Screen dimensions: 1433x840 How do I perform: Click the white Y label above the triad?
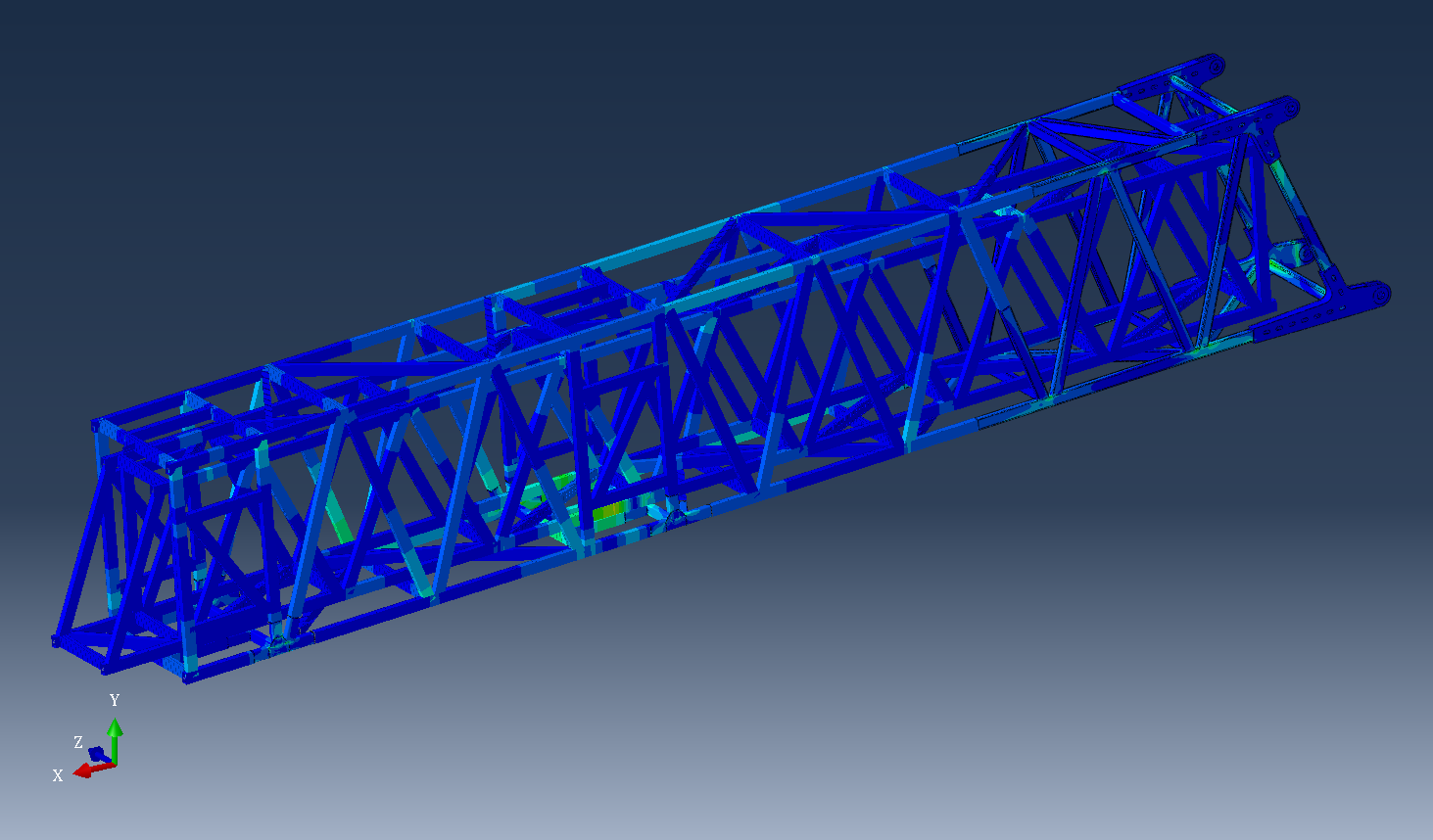[115, 700]
